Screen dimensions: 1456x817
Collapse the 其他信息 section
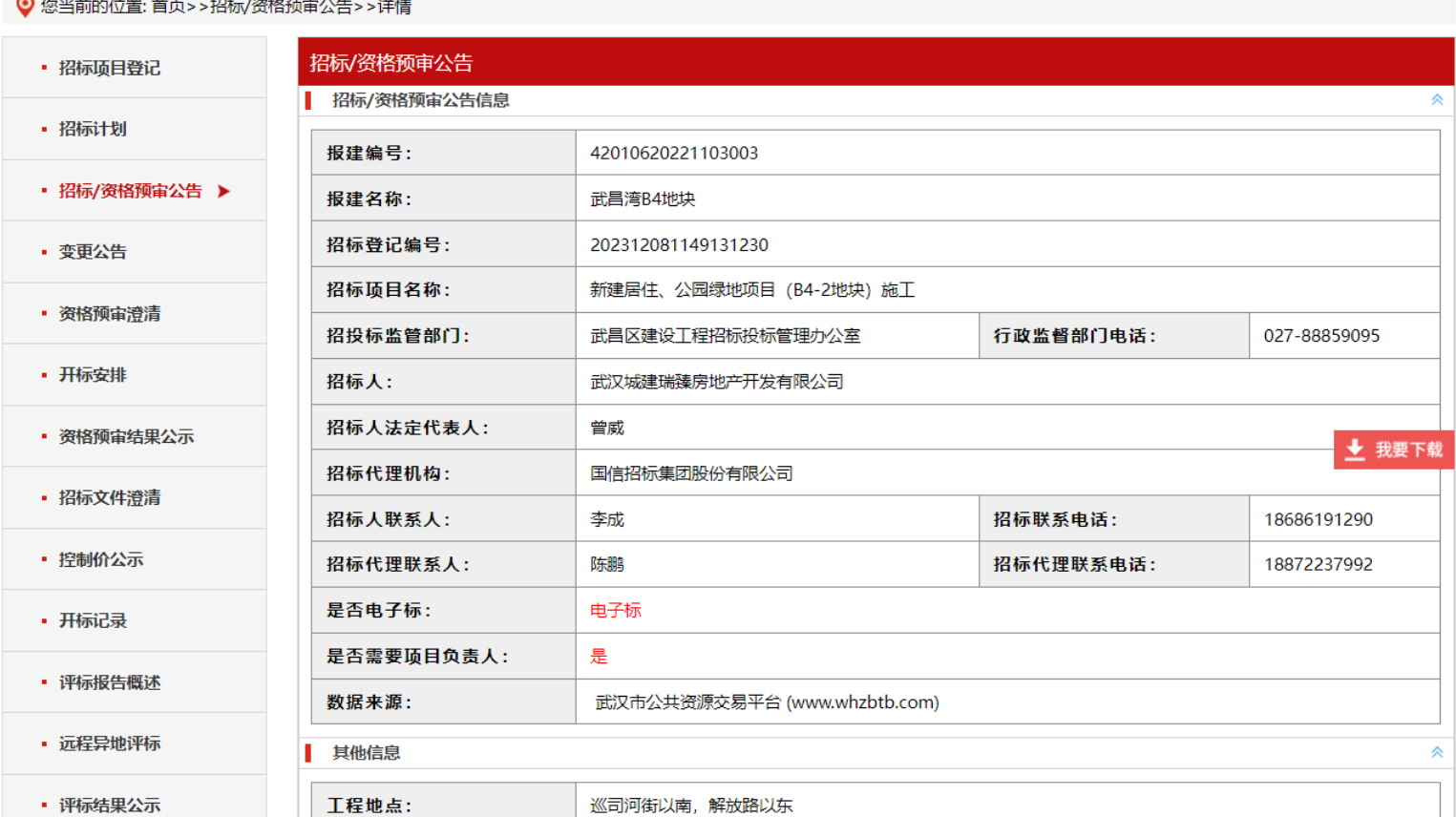(1436, 753)
